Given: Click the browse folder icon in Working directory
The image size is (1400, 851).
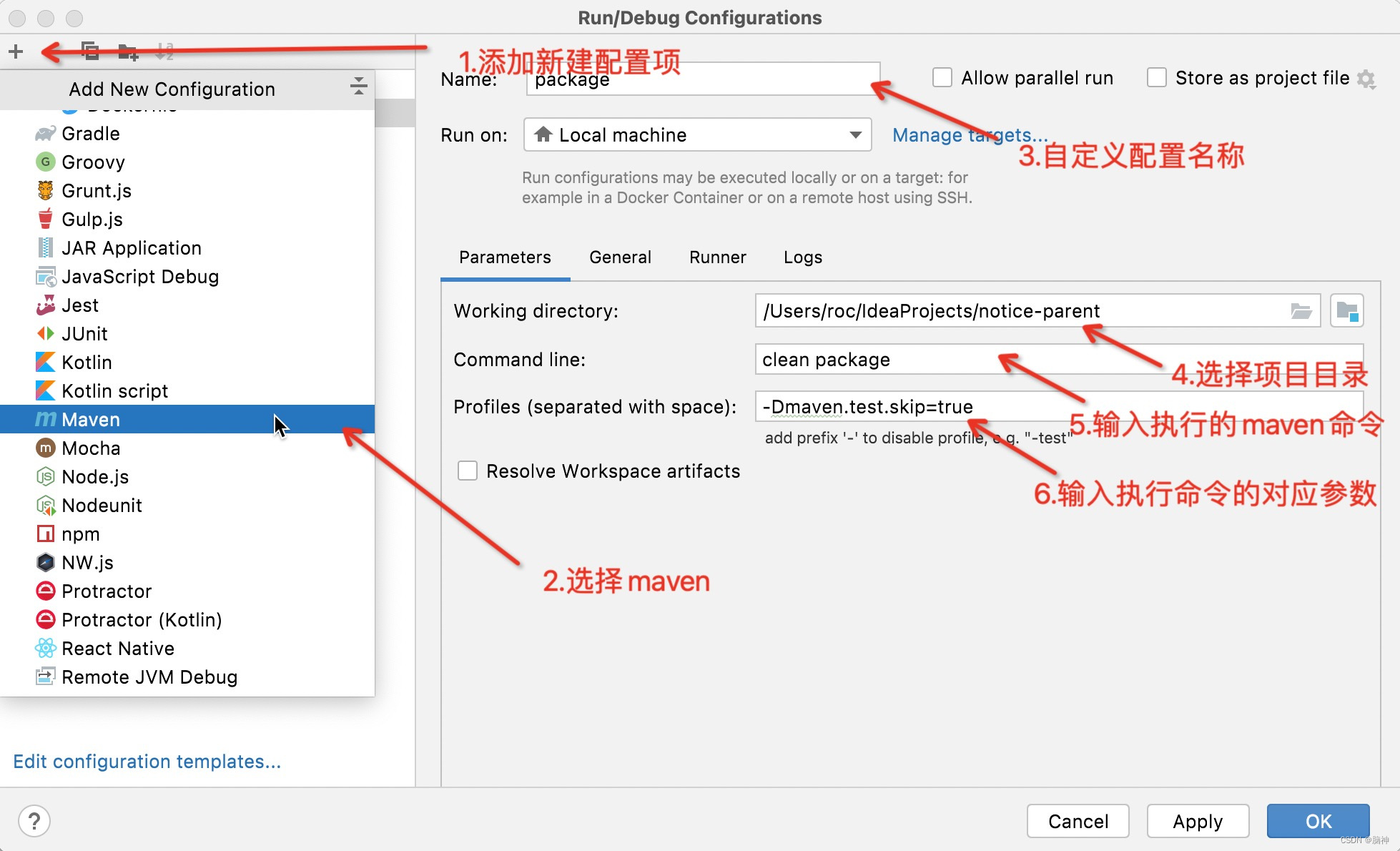Looking at the screenshot, I should point(1301,311).
